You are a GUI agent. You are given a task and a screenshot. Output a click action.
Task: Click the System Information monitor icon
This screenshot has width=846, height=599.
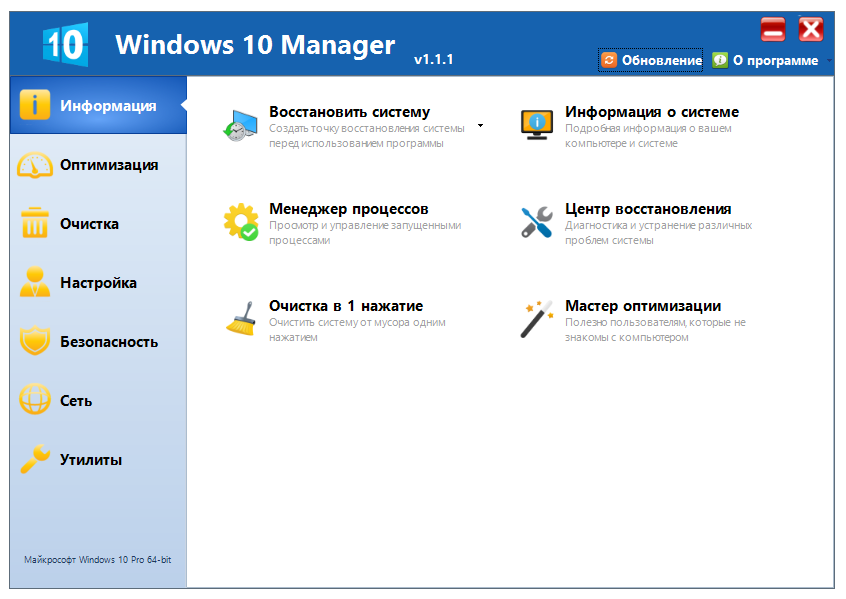537,125
